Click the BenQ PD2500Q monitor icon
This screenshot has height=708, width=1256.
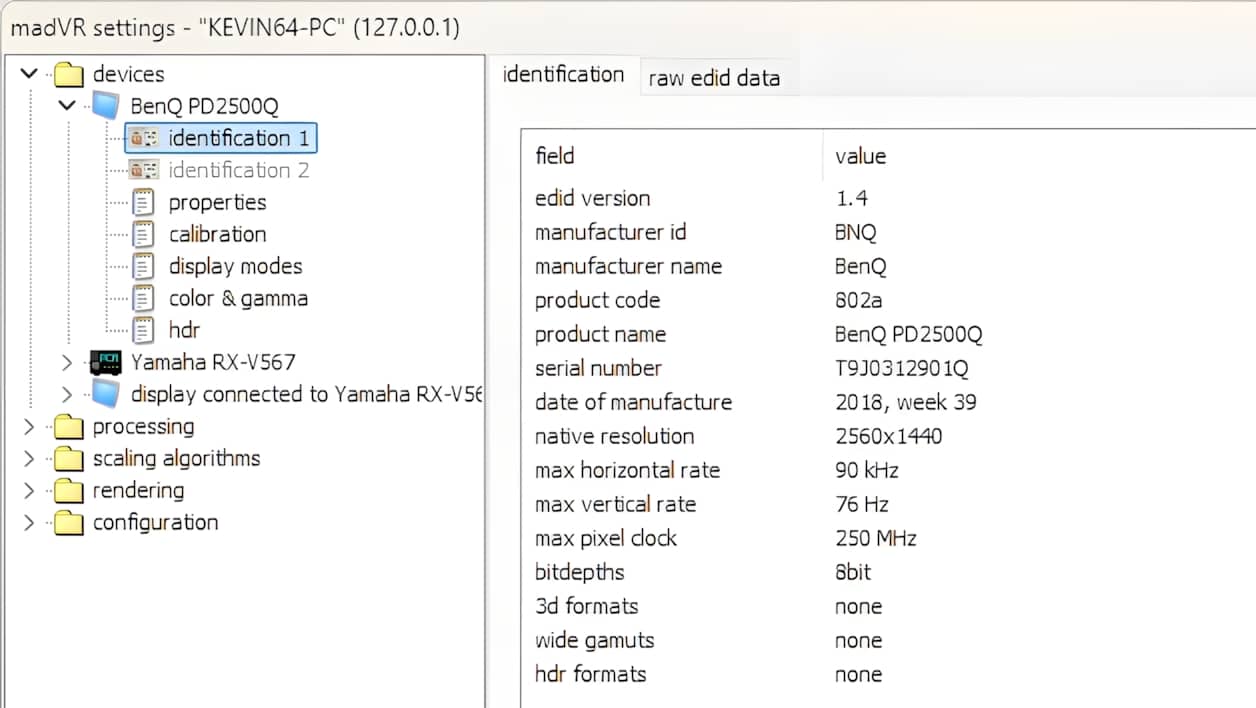[106, 106]
